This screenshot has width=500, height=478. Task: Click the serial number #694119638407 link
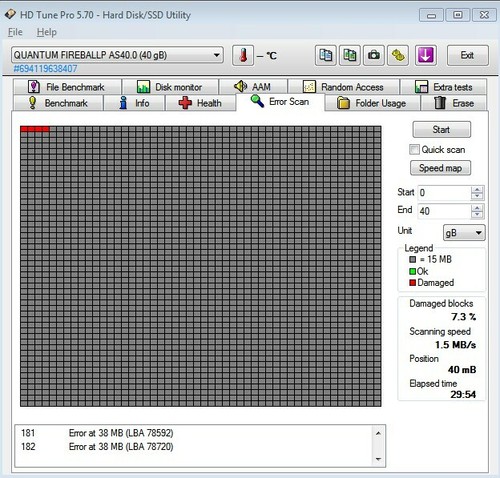(x=45, y=69)
